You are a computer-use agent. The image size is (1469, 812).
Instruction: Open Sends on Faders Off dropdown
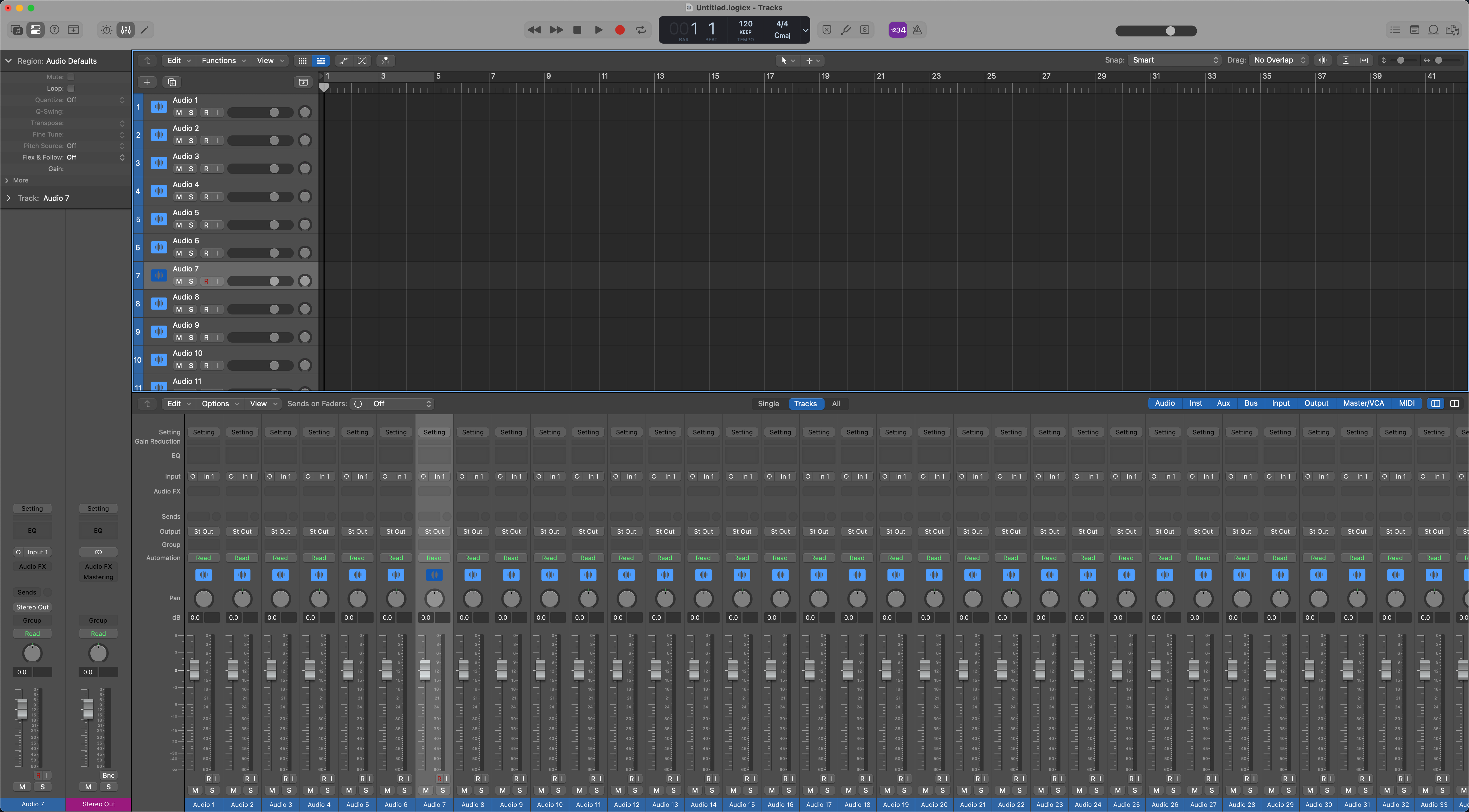pos(401,404)
